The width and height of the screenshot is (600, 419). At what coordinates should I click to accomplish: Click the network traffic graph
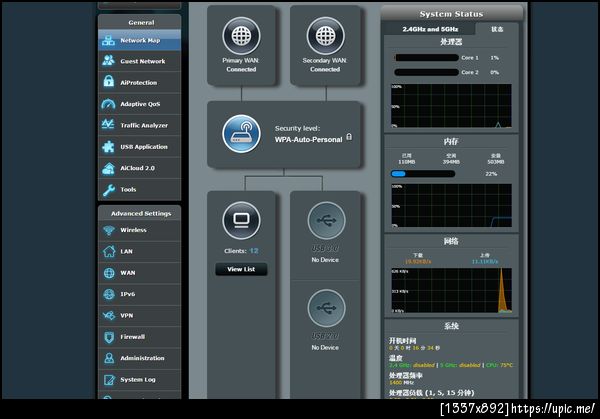451,290
